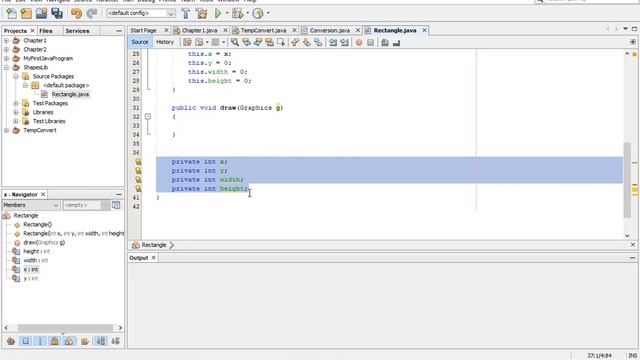
Task: Expand the TempConvert project node
Action: point(6,130)
